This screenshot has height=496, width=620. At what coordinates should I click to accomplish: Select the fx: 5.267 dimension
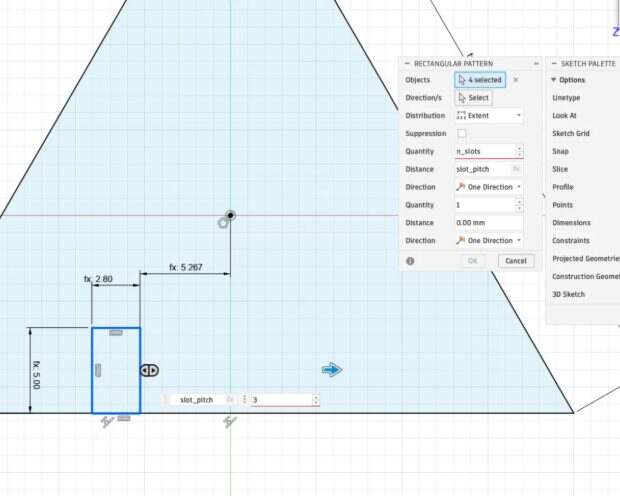pyautogui.click(x=185, y=267)
